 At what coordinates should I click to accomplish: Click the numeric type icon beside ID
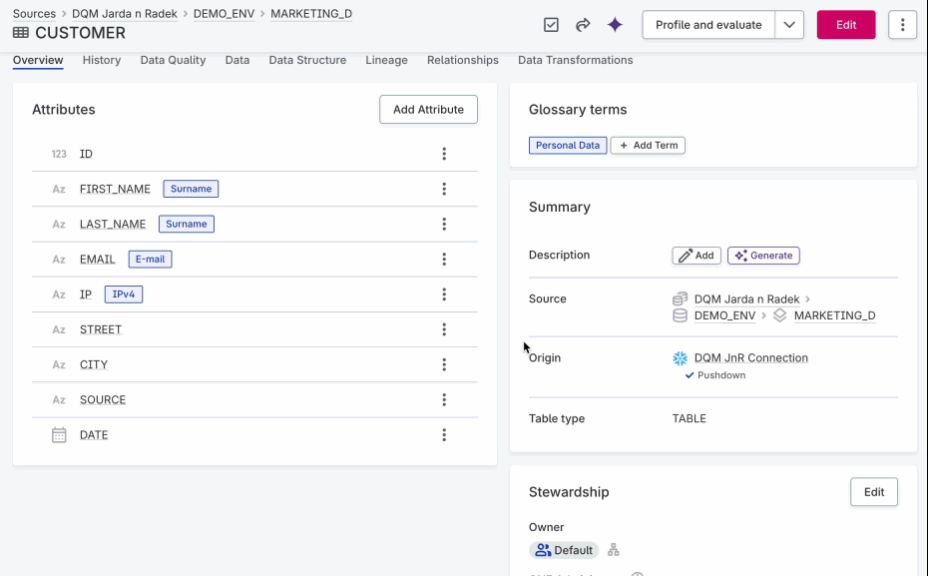click(59, 154)
